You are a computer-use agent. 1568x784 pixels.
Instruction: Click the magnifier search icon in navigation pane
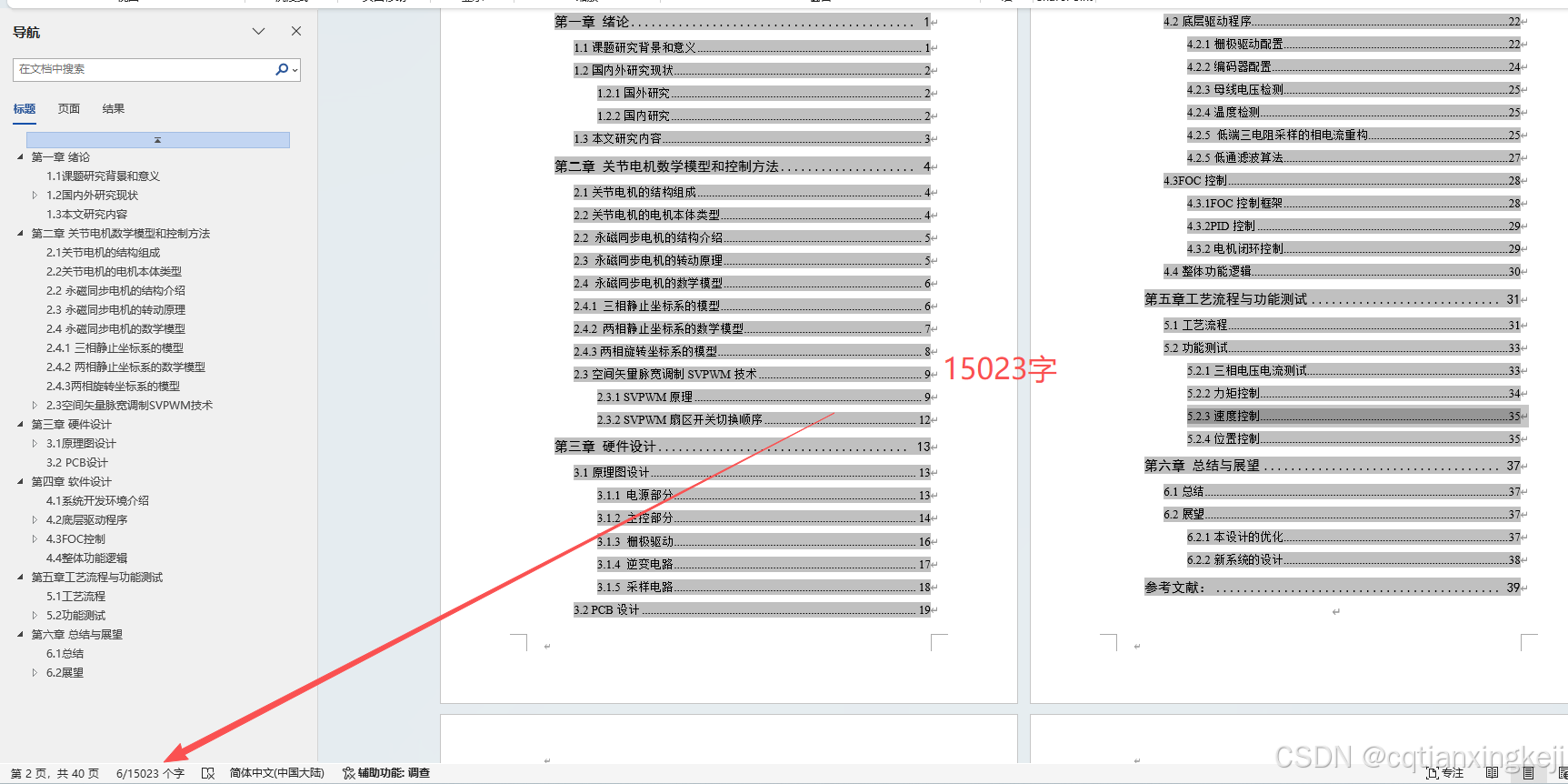coord(282,69)
